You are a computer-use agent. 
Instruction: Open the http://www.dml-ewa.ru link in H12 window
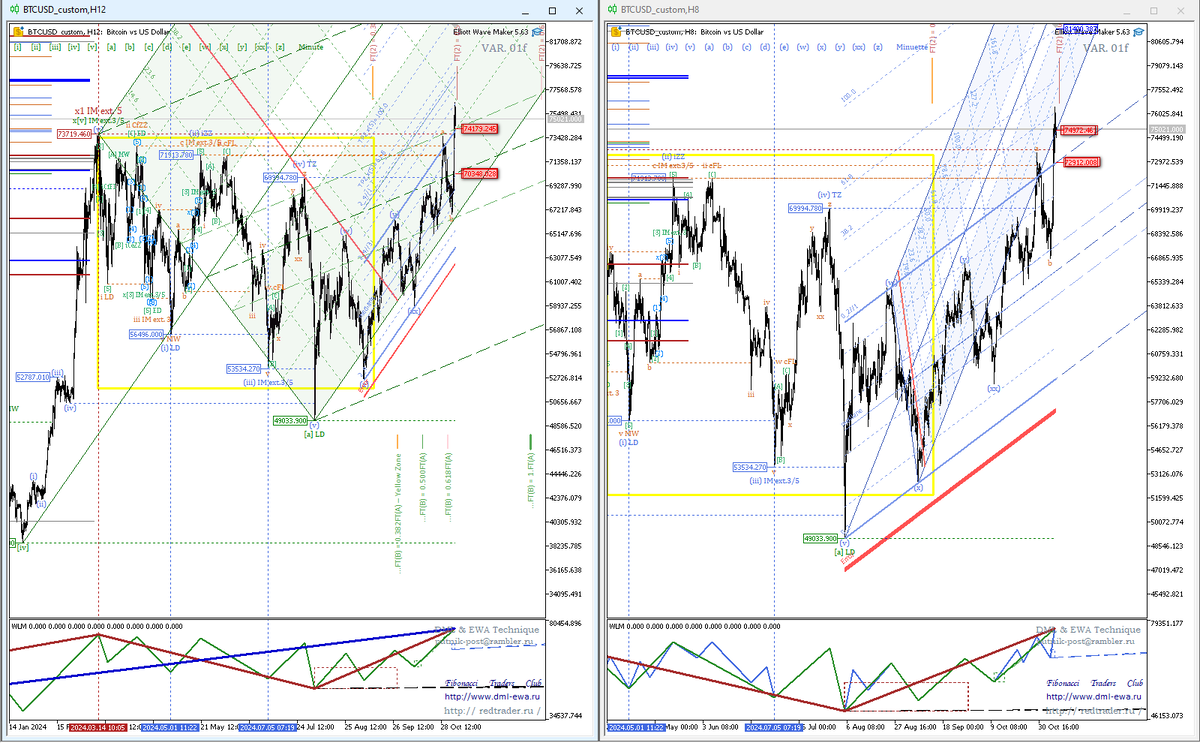click(x=492, y=697)
